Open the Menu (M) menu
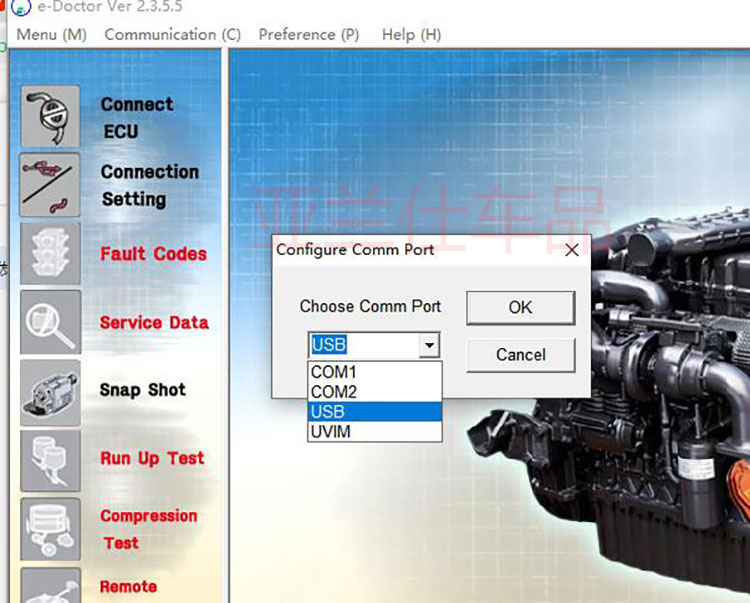Image resolution: width=750 pixels, height=603 pixels. 52,34
